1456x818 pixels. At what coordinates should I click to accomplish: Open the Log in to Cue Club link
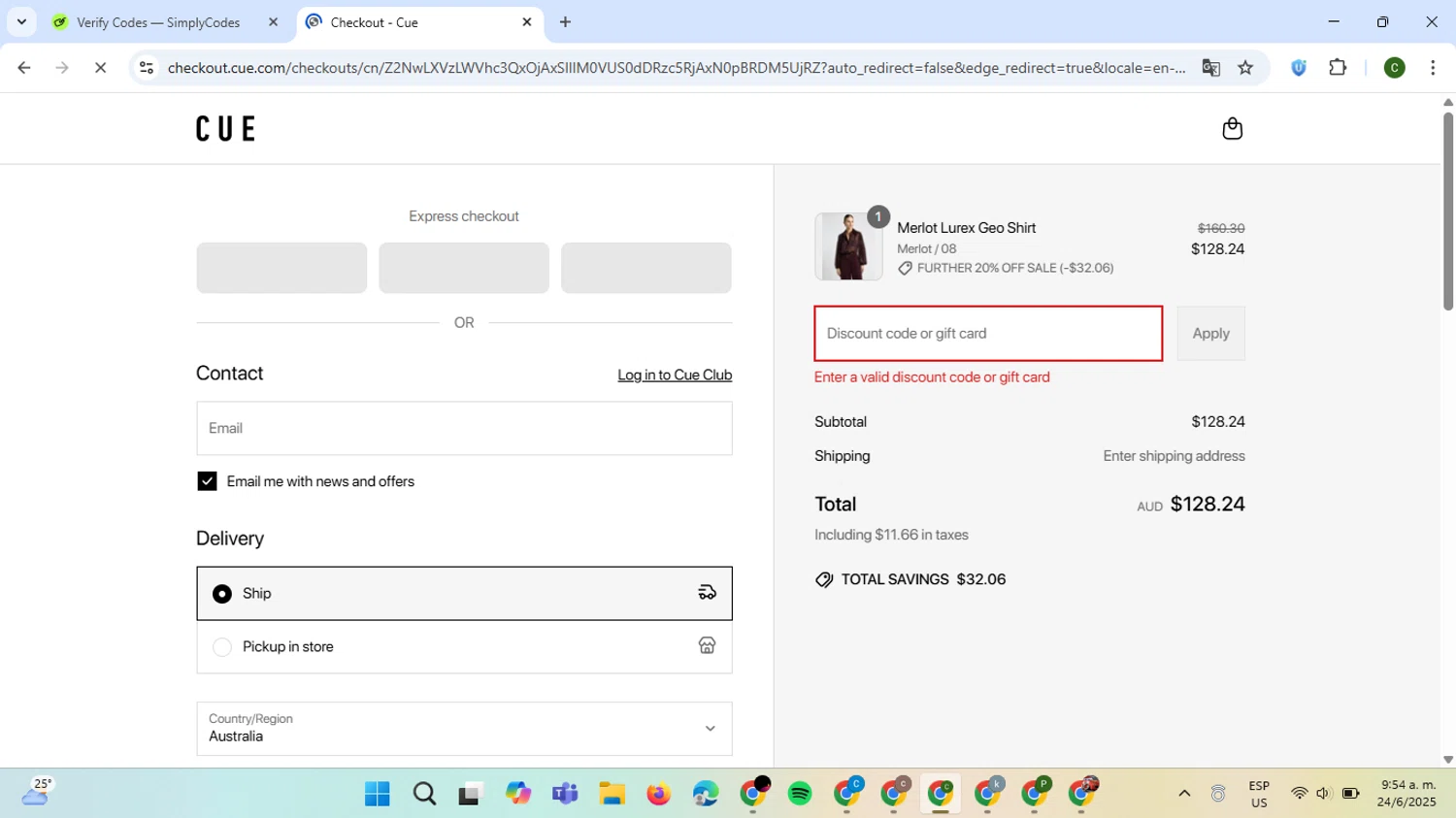675,376
